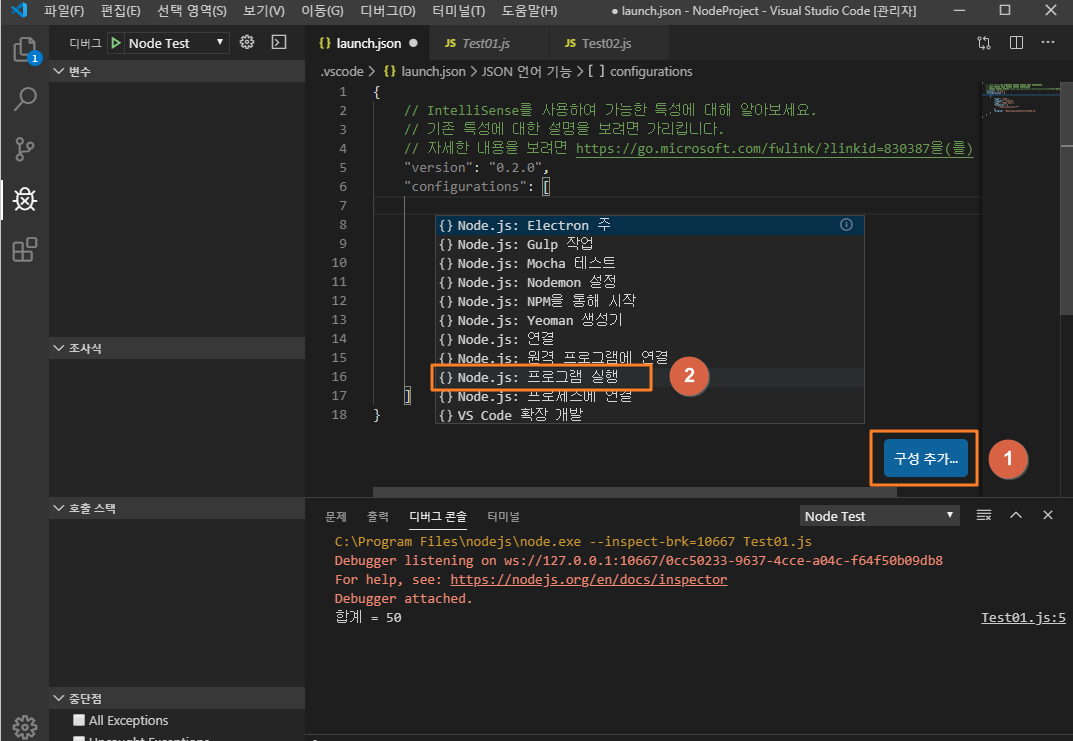This screenshot has width=1073, height=741.
Task: Close the bottom panel
Action: 1048,515
